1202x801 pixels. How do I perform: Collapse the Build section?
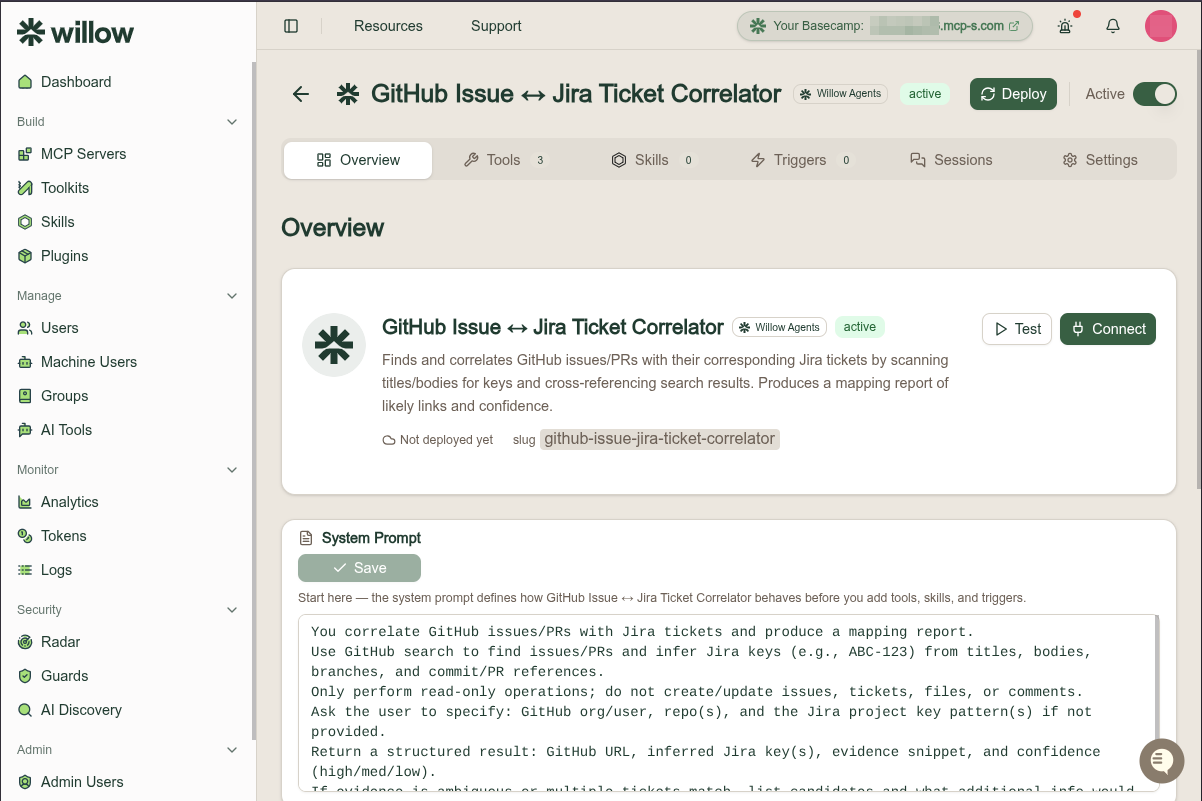pyautogui.click(x=232, y=122)
